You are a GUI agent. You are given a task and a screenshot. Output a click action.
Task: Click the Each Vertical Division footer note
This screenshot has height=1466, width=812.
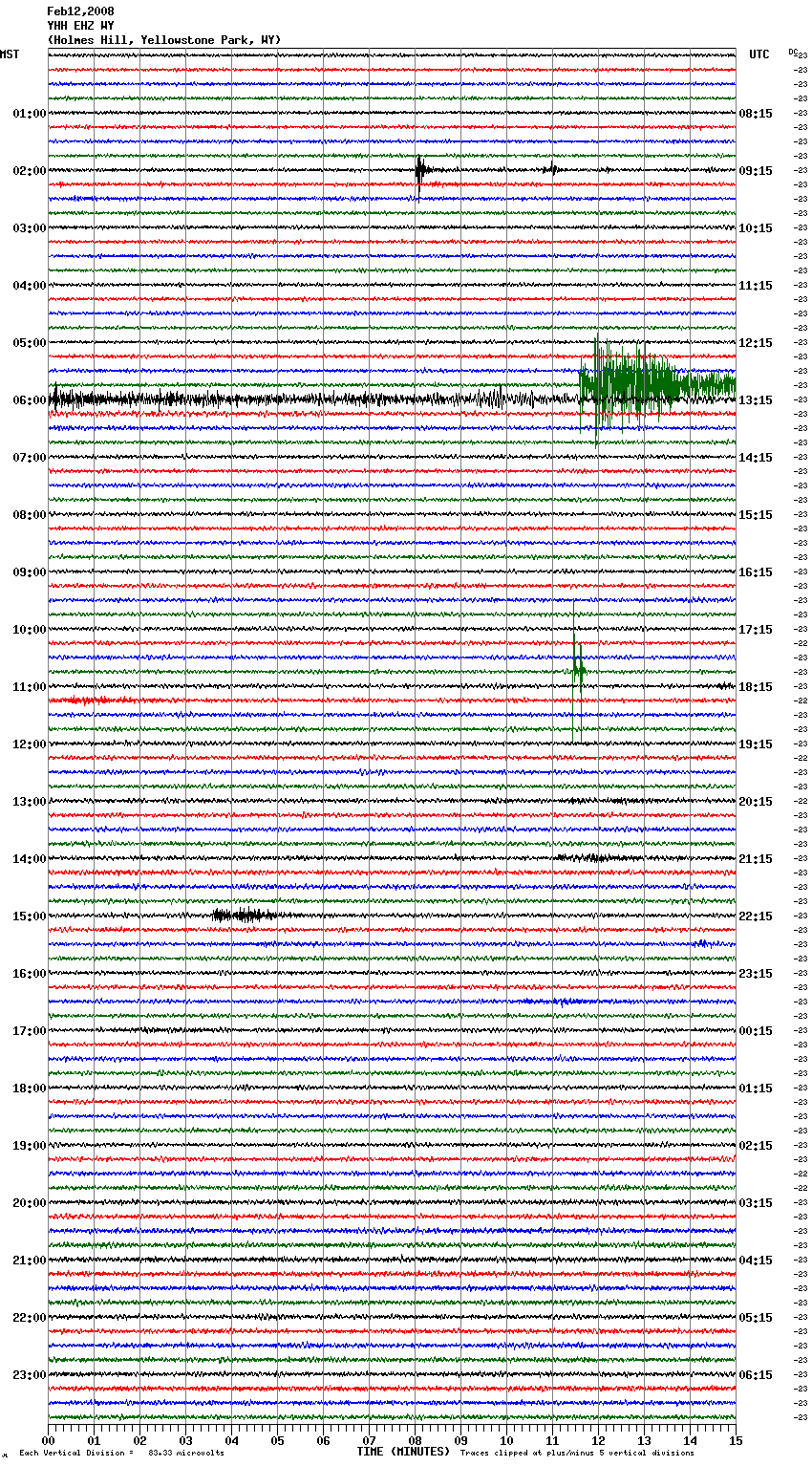(x=121, y=1453)
